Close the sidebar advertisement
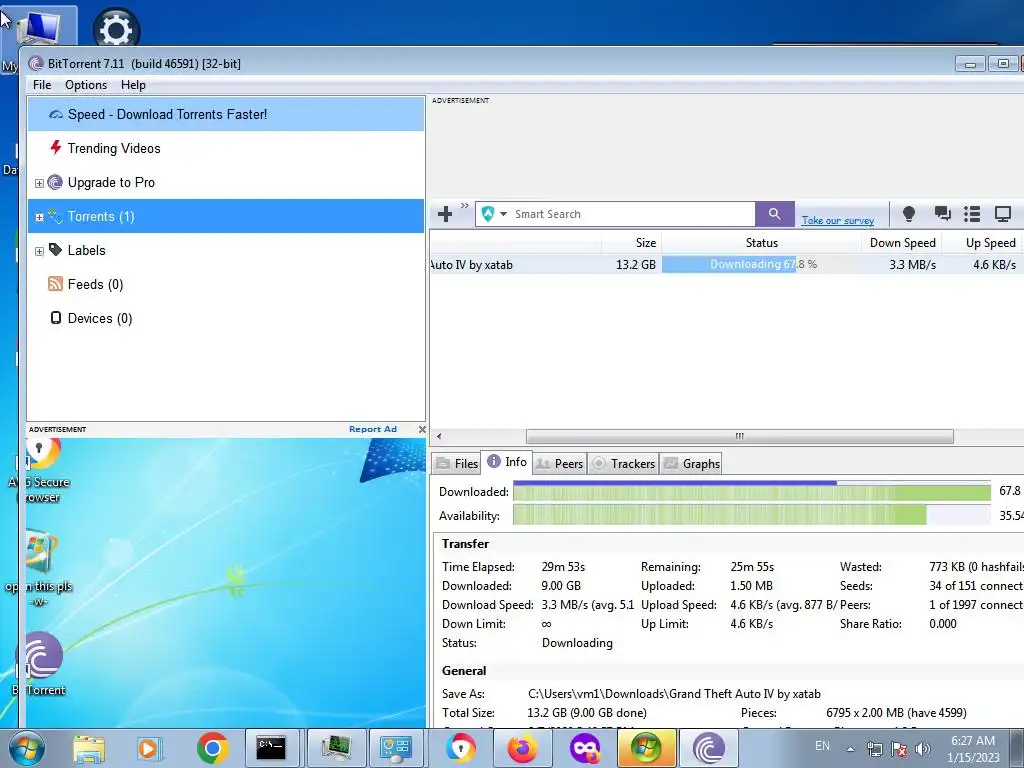 (422, 429)
